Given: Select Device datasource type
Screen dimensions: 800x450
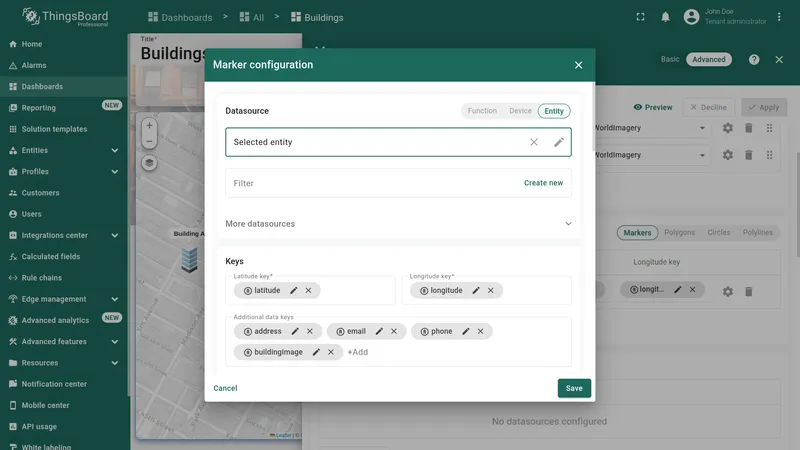Looking at the screenshot, I should (x=520, y=111).
